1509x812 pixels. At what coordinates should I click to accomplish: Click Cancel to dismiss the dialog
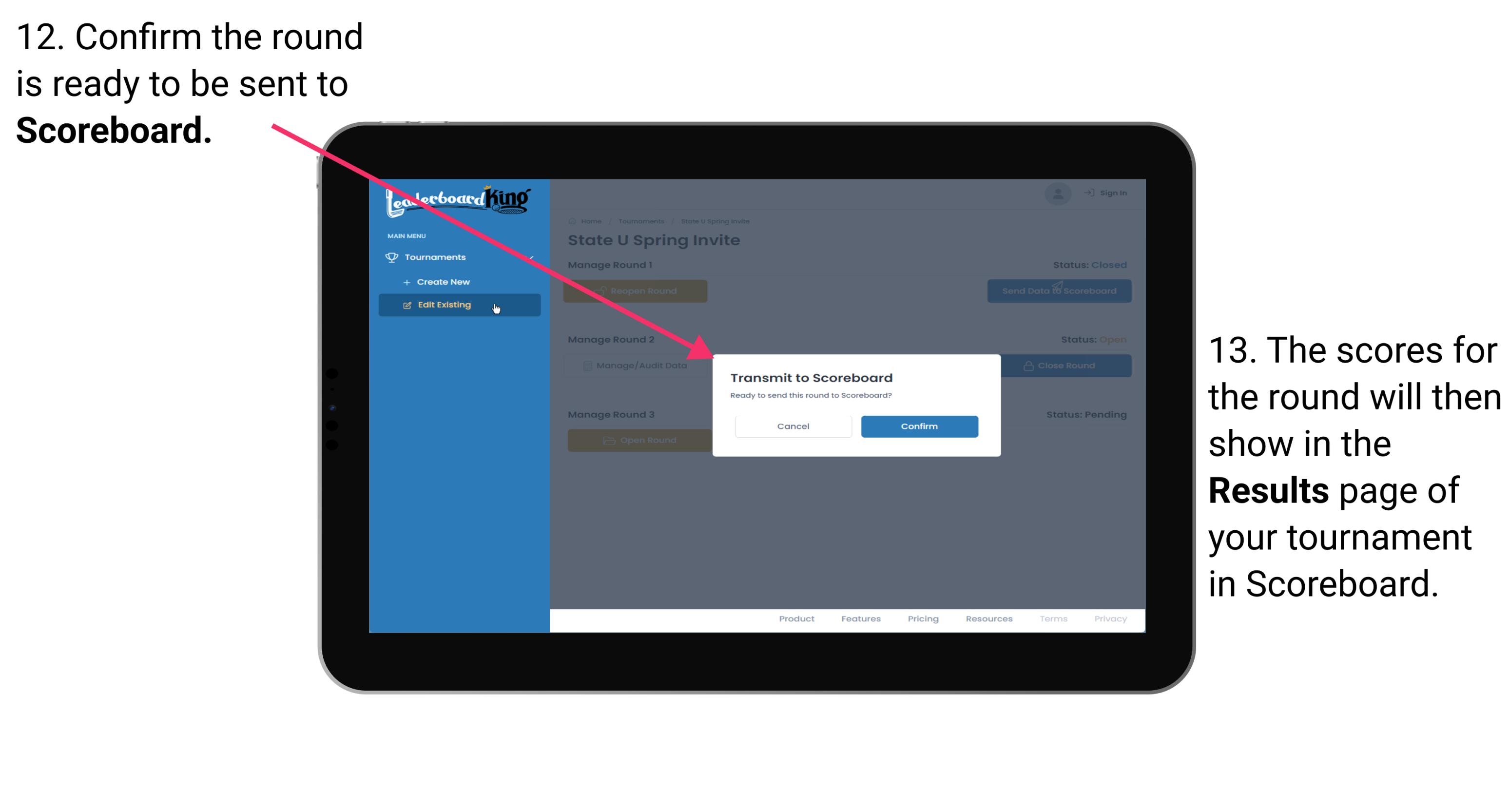pos(793,425)
